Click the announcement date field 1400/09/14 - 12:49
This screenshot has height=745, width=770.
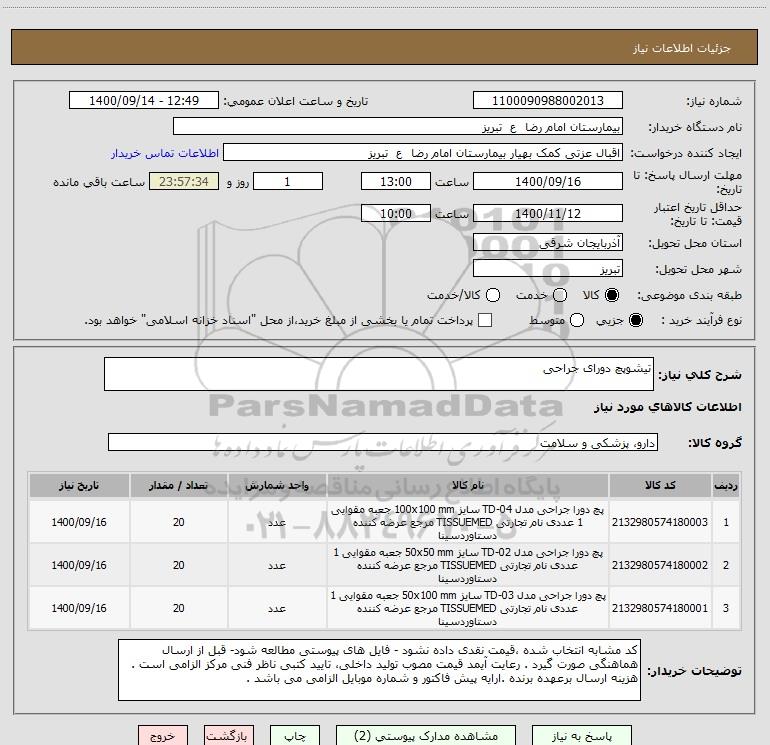pos(144,100)
